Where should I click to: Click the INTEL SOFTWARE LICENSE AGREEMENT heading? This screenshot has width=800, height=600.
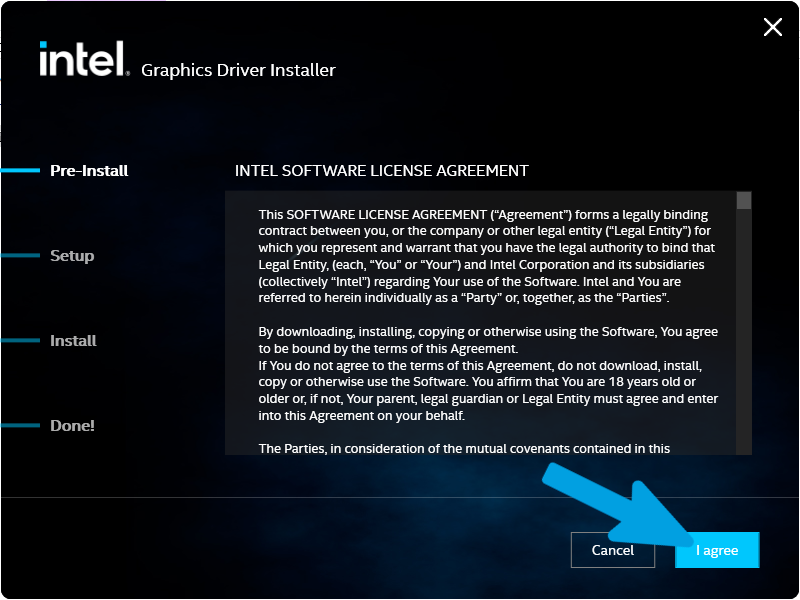tap(382, 170)
